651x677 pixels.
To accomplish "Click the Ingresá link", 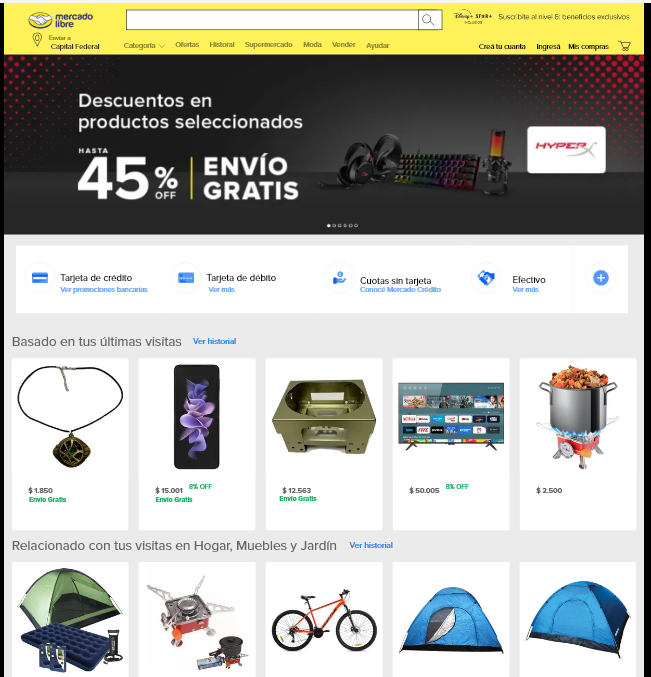I will pyautogui.click(x=548, y=46).
